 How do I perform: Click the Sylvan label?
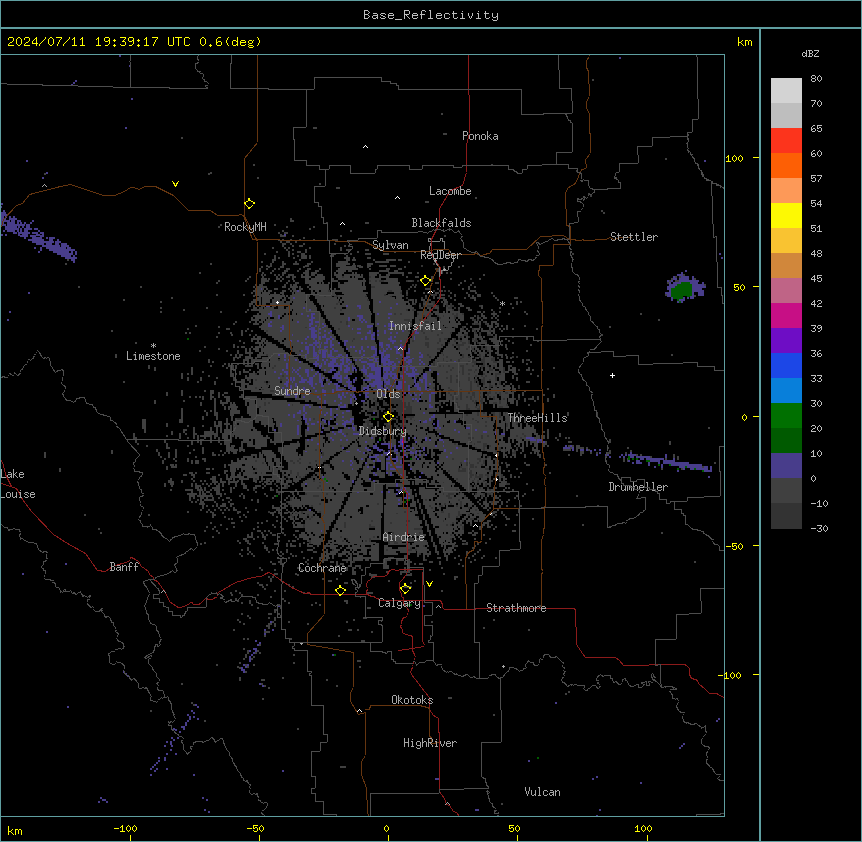point(390,245)
